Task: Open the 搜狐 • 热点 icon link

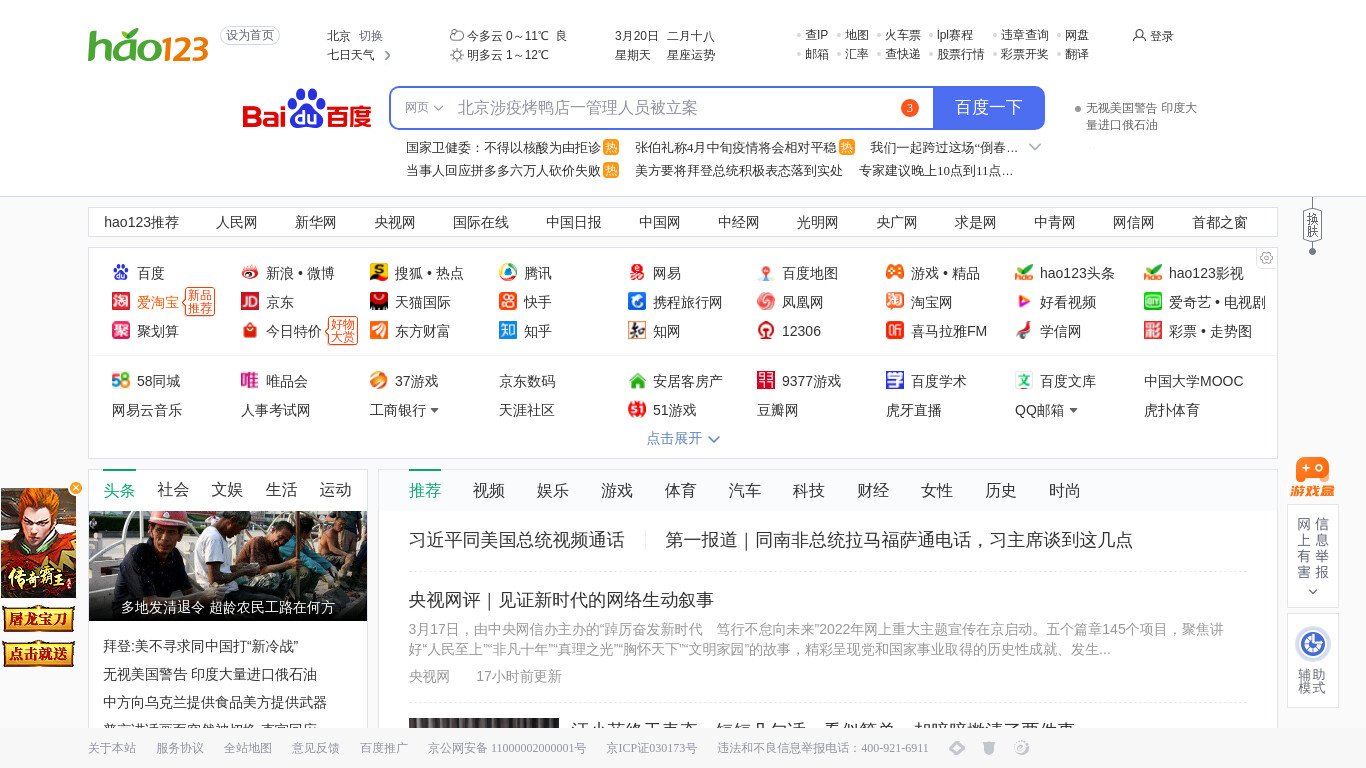Action: (379, 273)
